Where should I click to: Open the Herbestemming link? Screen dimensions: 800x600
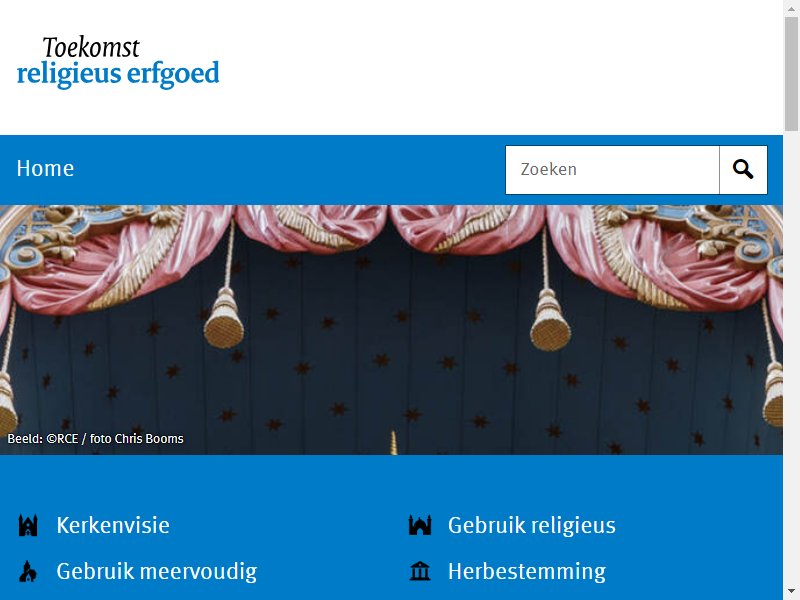pos(527,571)
